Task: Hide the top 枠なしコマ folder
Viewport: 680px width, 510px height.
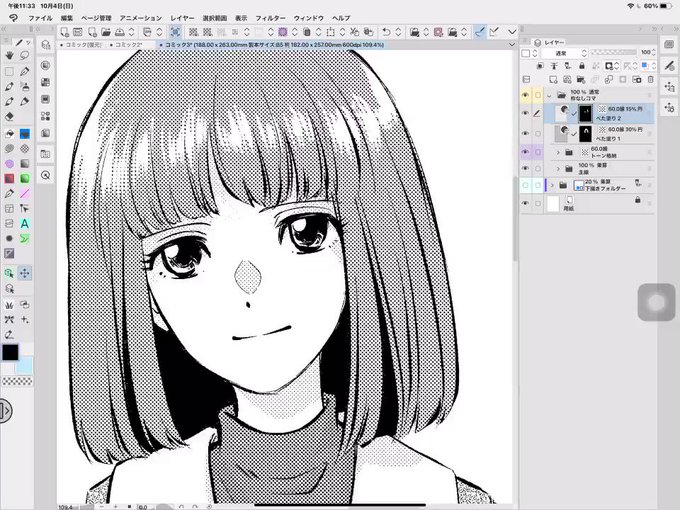Action: (526, 95)
